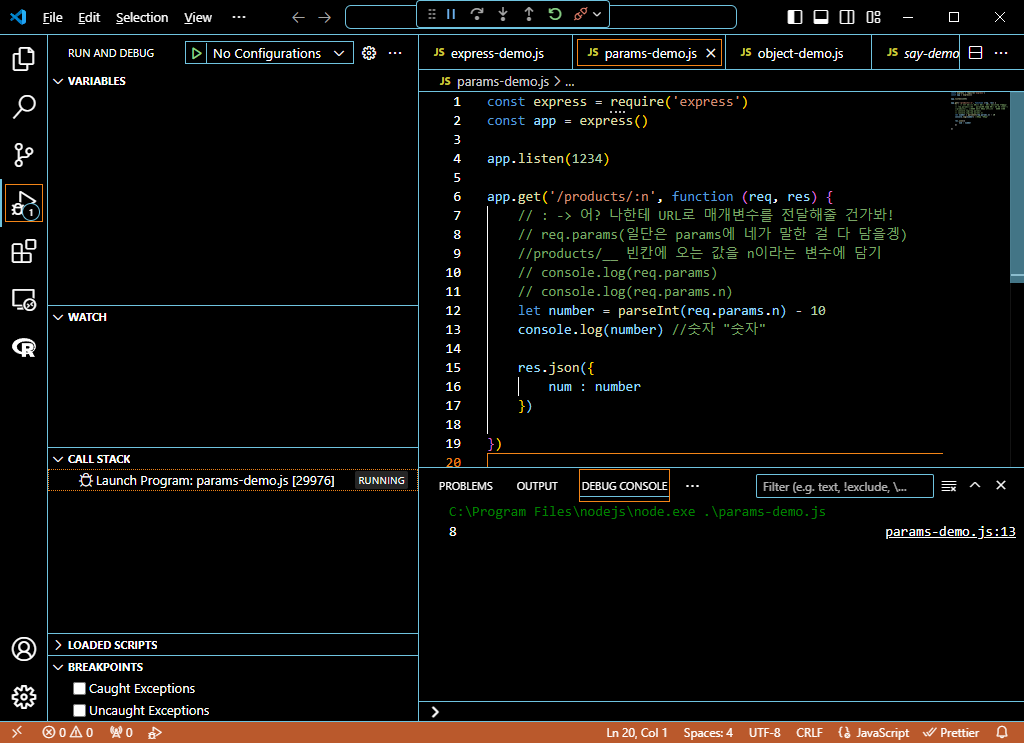Open the Accounts menu
This screenshot has width=1024, height=743.
[24, 649]
